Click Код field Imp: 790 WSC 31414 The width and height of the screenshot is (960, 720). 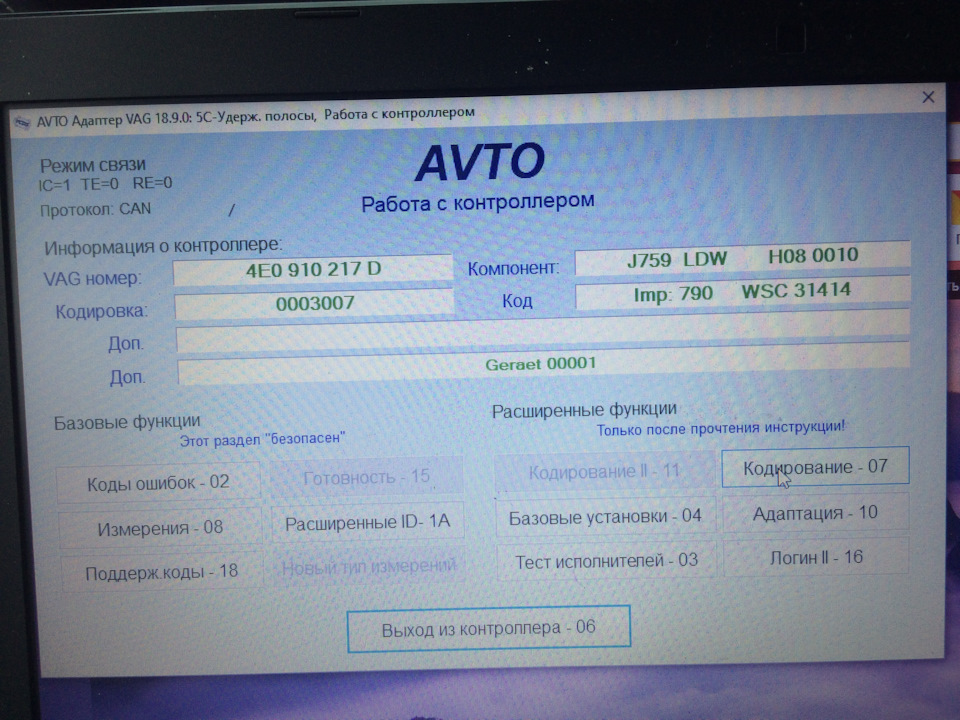click(742, 292)
